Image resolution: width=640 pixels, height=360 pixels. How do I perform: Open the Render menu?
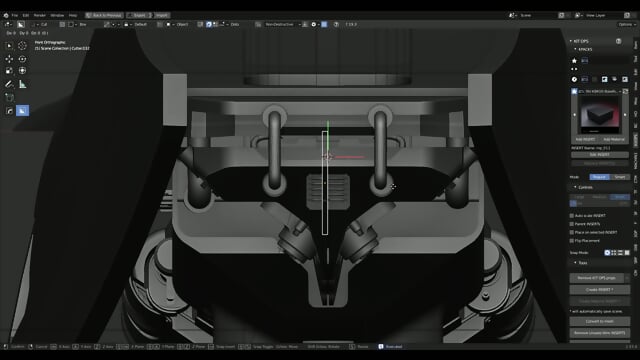pos(40,16)
